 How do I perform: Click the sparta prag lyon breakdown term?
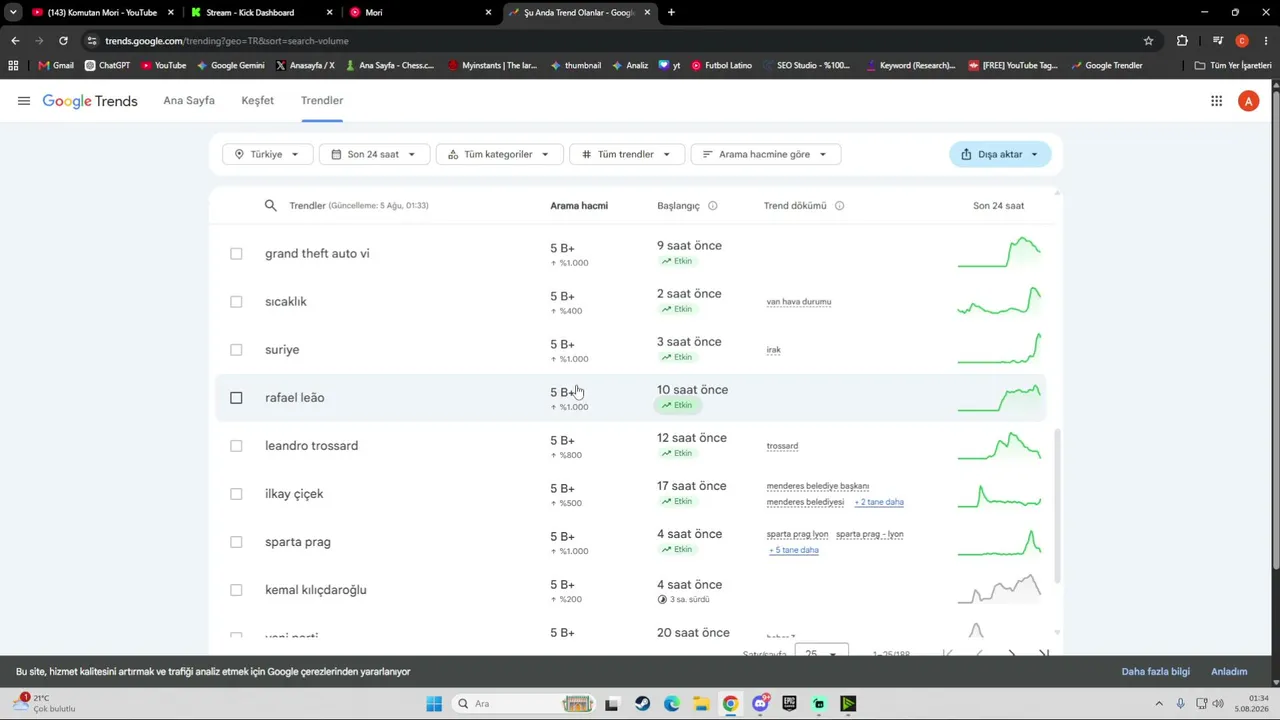797,534
